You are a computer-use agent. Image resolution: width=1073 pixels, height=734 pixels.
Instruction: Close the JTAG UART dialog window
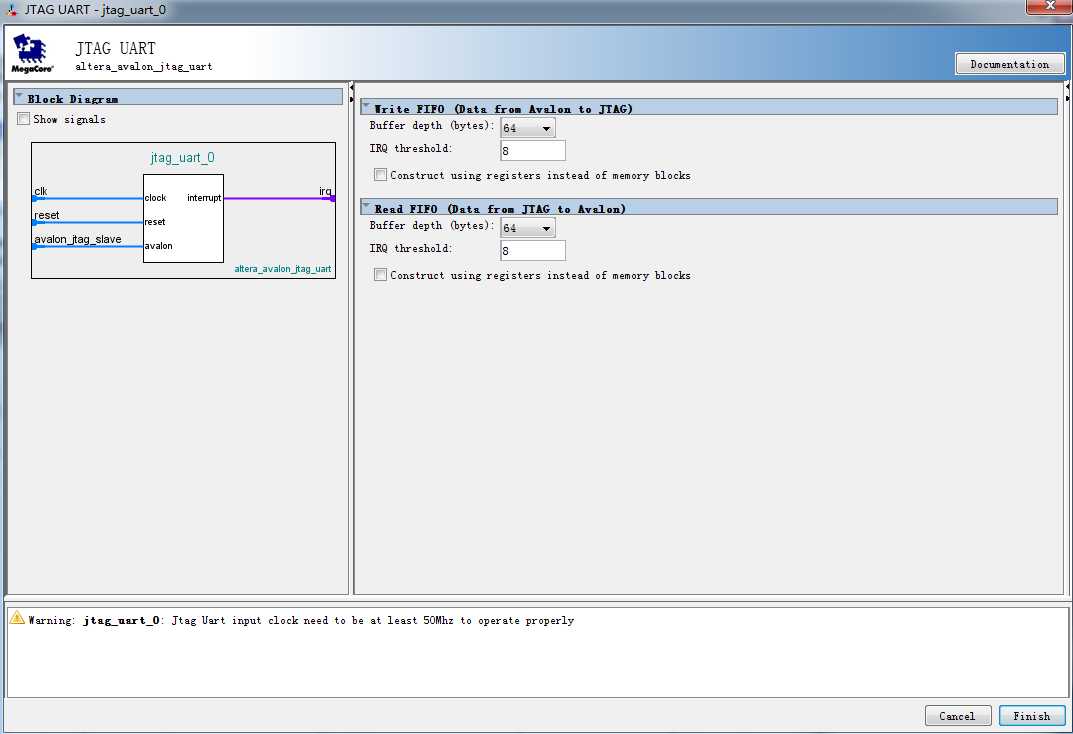pos(1049,6)
